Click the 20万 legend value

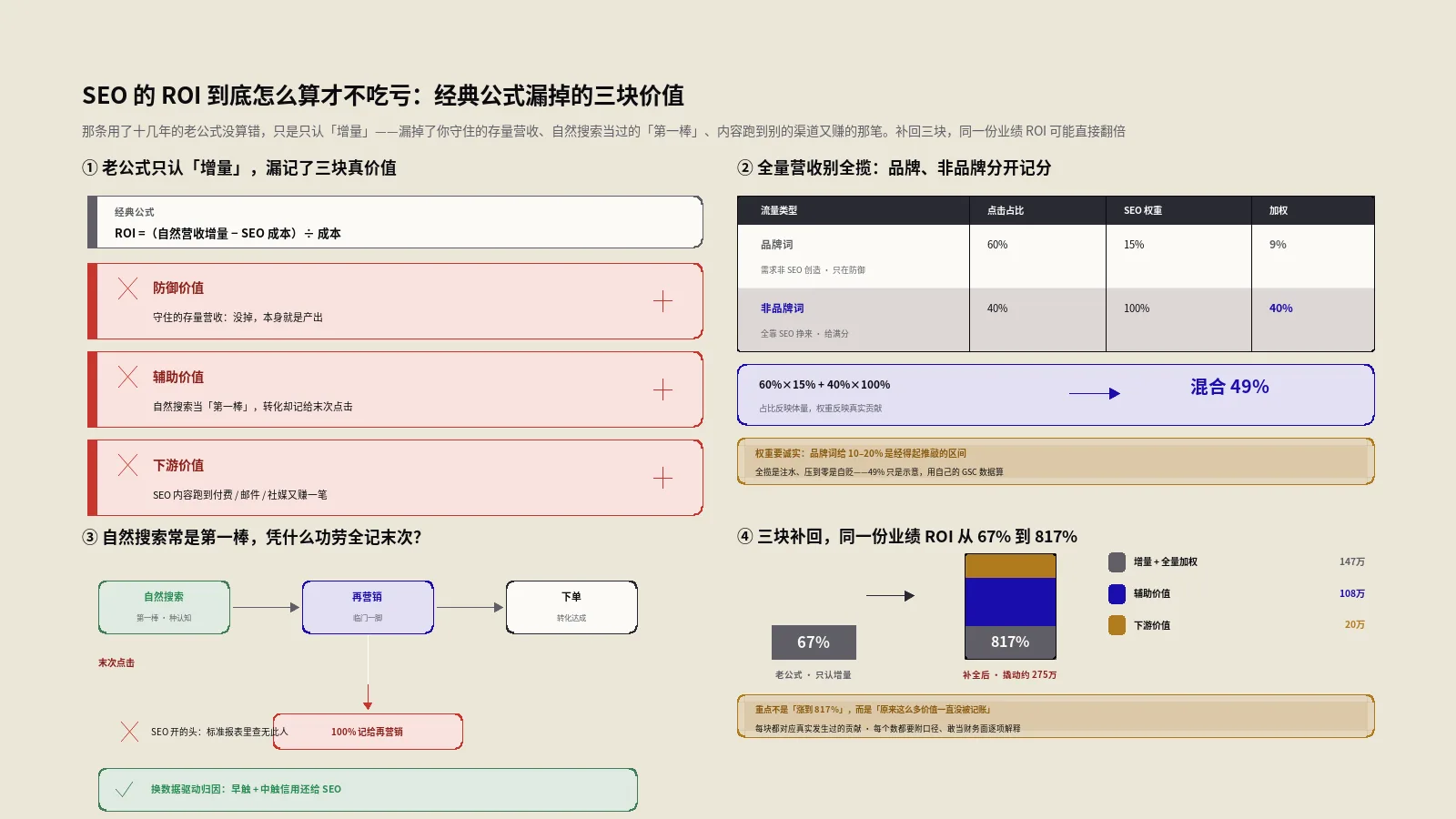1355,625
